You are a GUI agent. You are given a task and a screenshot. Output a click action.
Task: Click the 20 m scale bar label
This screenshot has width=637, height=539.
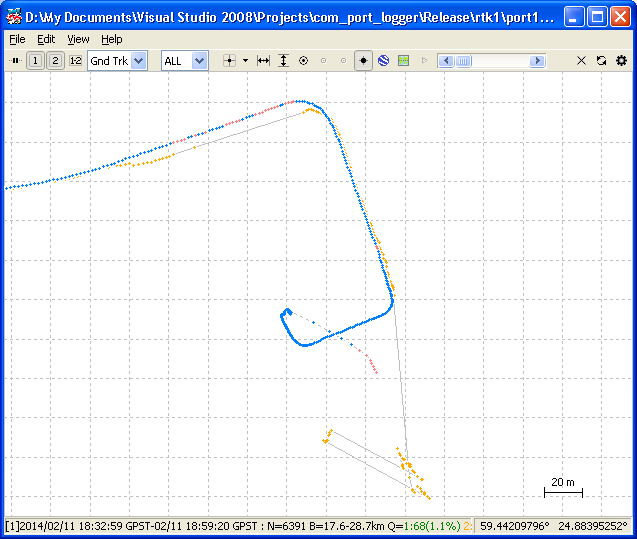point(563,482)
